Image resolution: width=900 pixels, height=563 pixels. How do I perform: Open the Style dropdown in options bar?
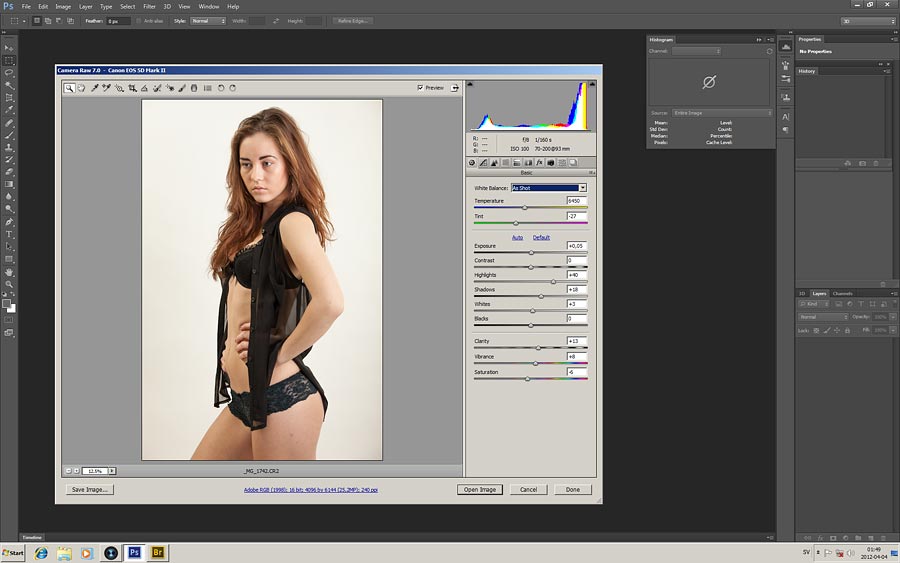(208, 20)
